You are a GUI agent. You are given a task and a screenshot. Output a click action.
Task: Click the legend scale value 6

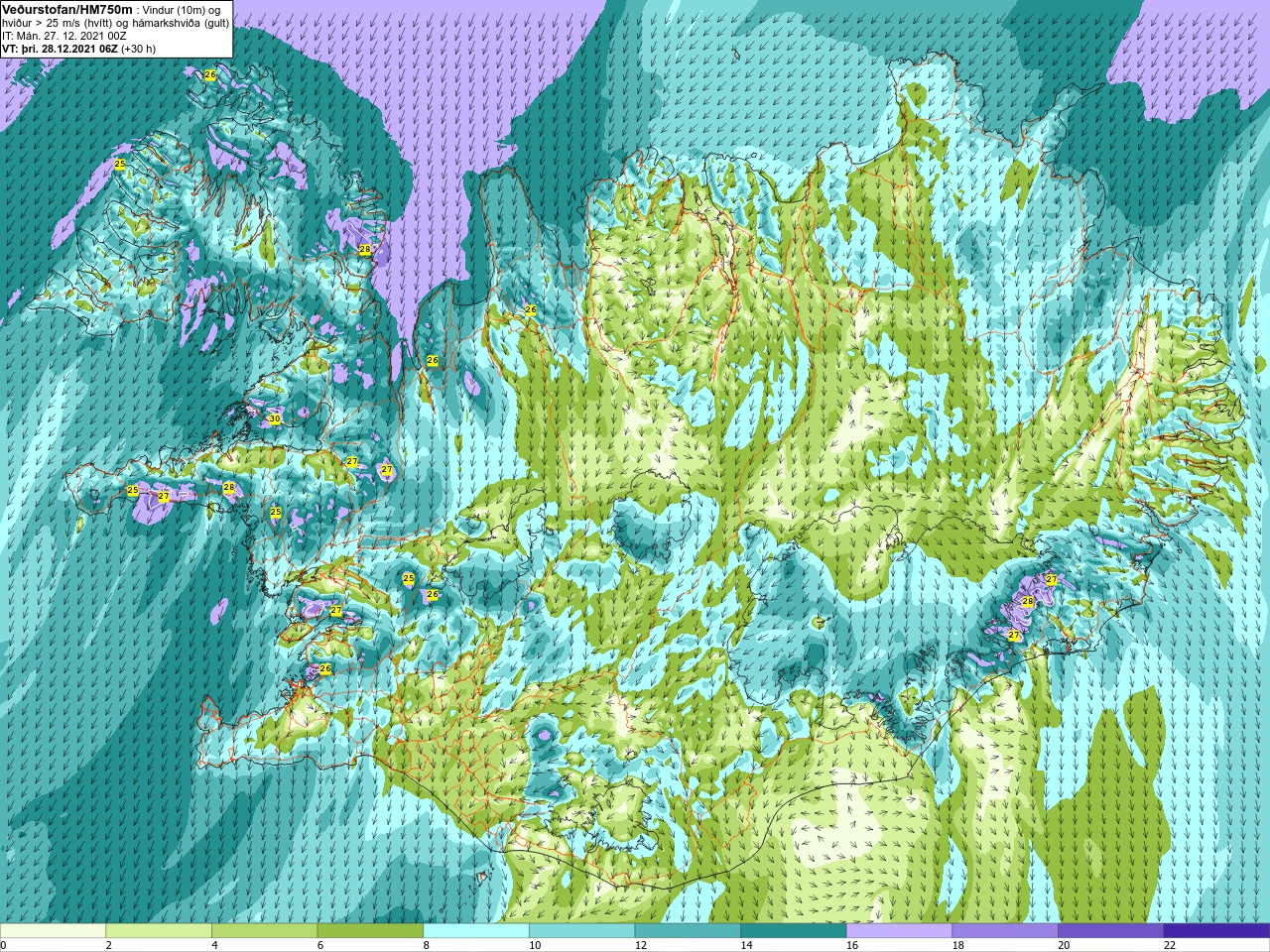pos(320,945)
